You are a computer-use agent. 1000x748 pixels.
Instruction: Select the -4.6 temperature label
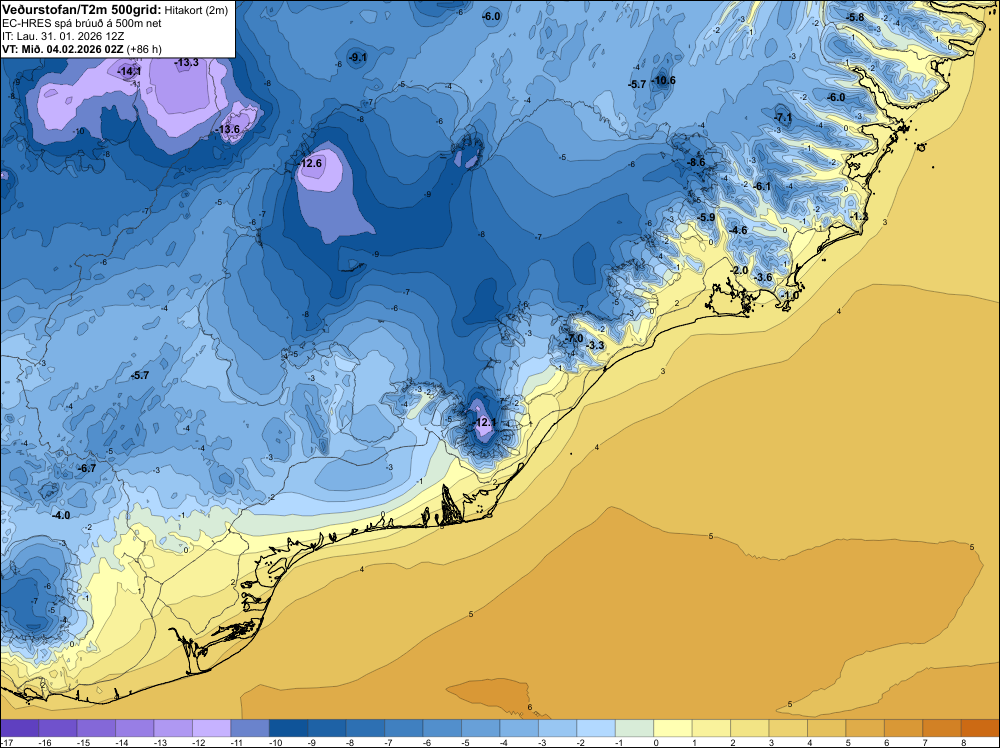(x=738, y=230)
